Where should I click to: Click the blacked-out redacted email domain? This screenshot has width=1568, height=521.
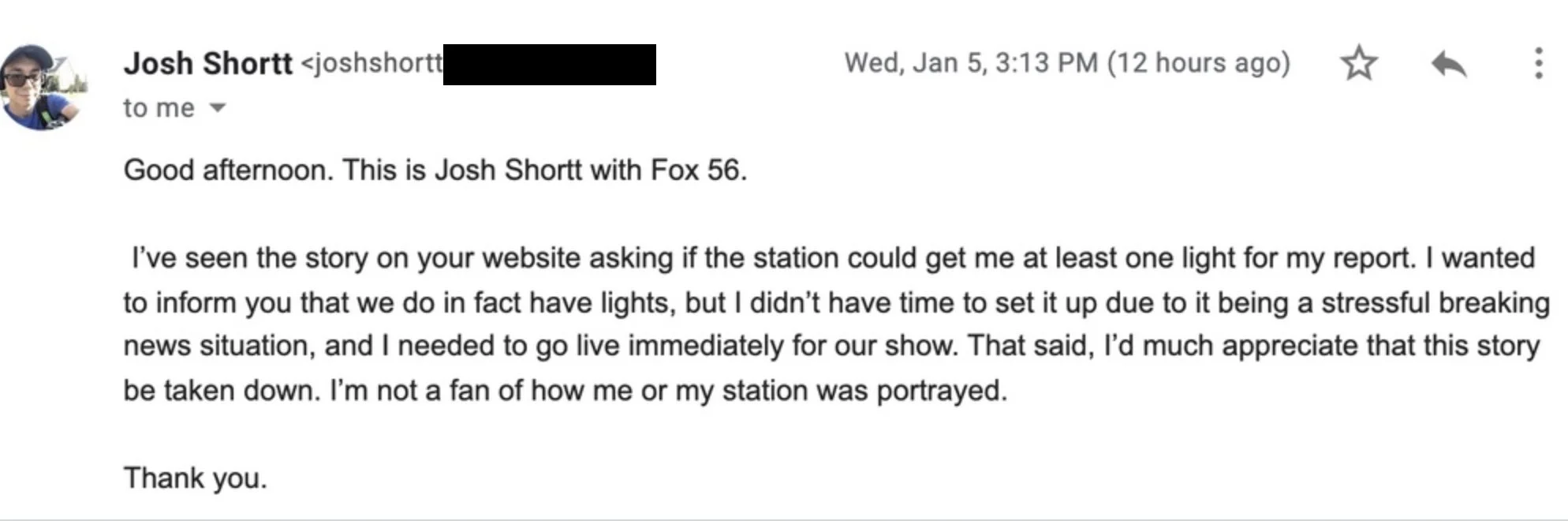coord(550,65)
